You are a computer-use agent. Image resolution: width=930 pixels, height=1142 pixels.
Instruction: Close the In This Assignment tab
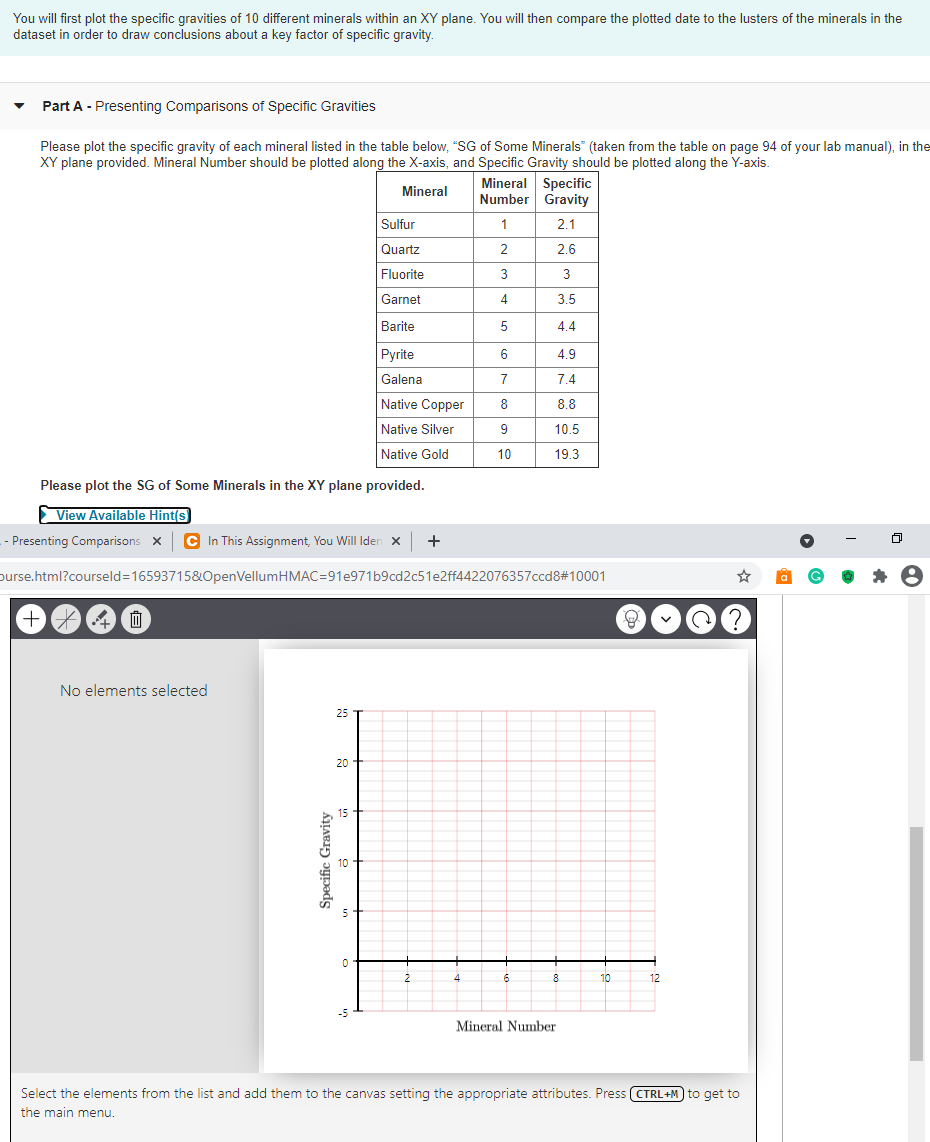pyautogui.click(x=395, y=541)
